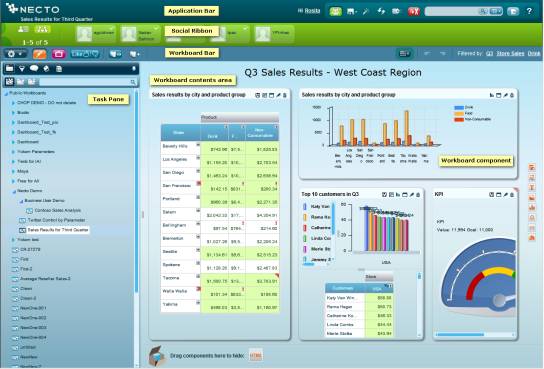Toggle the highlighted group view icon in social ribbon

[x=42, y=29]
